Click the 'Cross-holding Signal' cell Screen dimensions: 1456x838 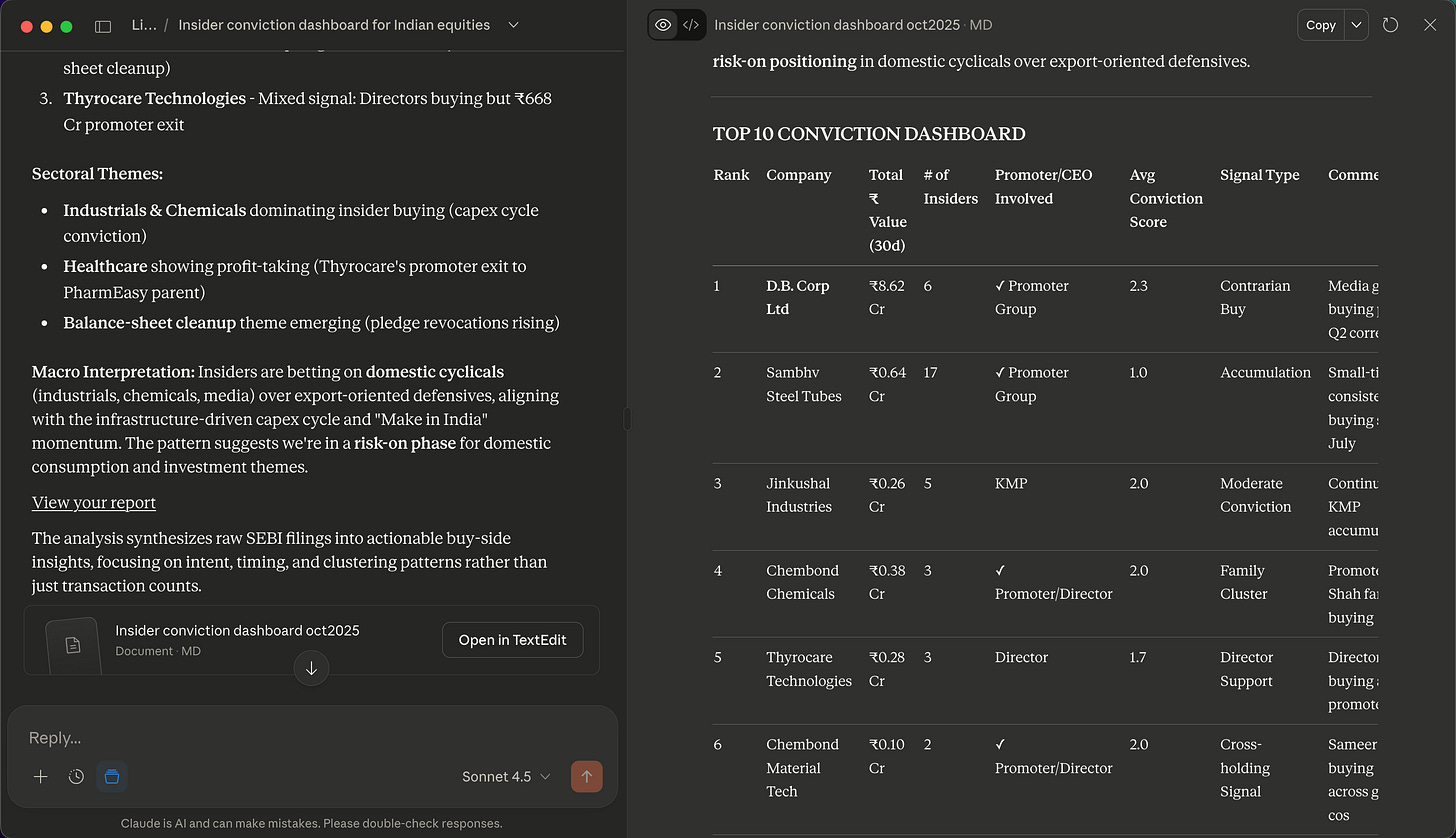pos(1247,768)
